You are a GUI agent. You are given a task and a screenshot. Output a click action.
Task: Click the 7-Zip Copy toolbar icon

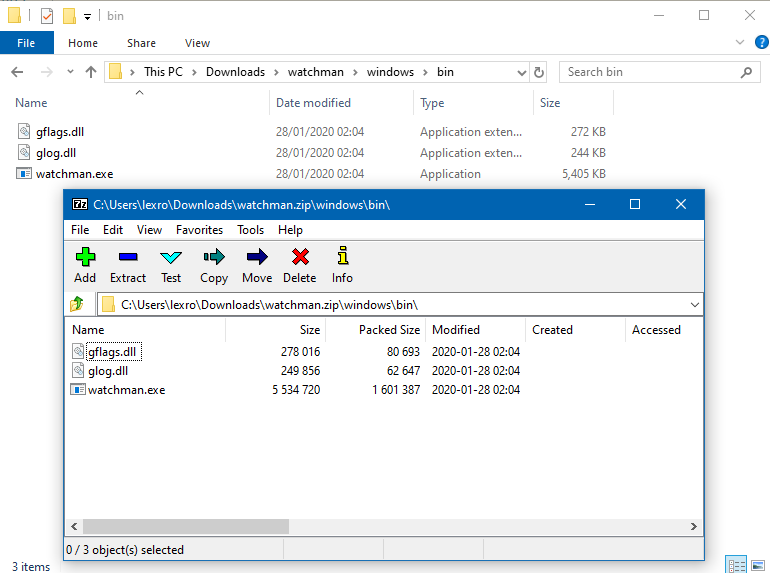214,256
